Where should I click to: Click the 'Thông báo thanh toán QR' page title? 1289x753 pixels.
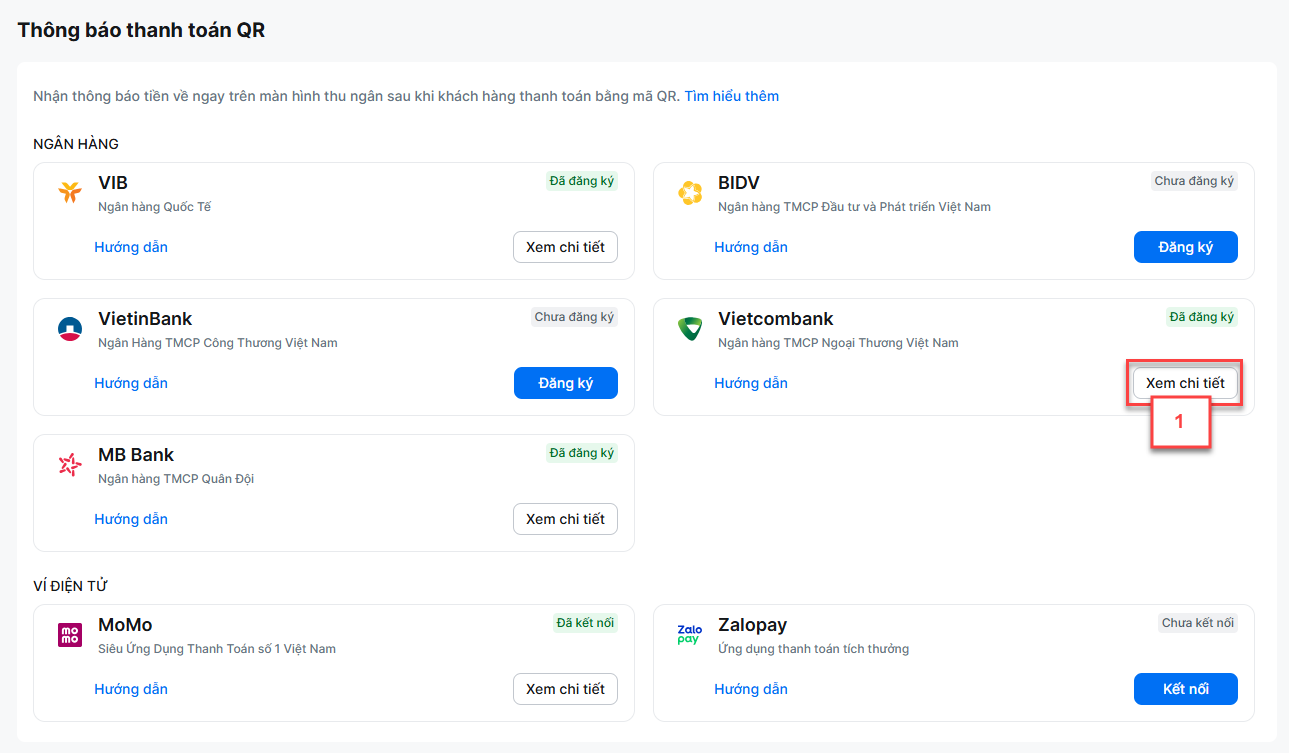point(141,30)
